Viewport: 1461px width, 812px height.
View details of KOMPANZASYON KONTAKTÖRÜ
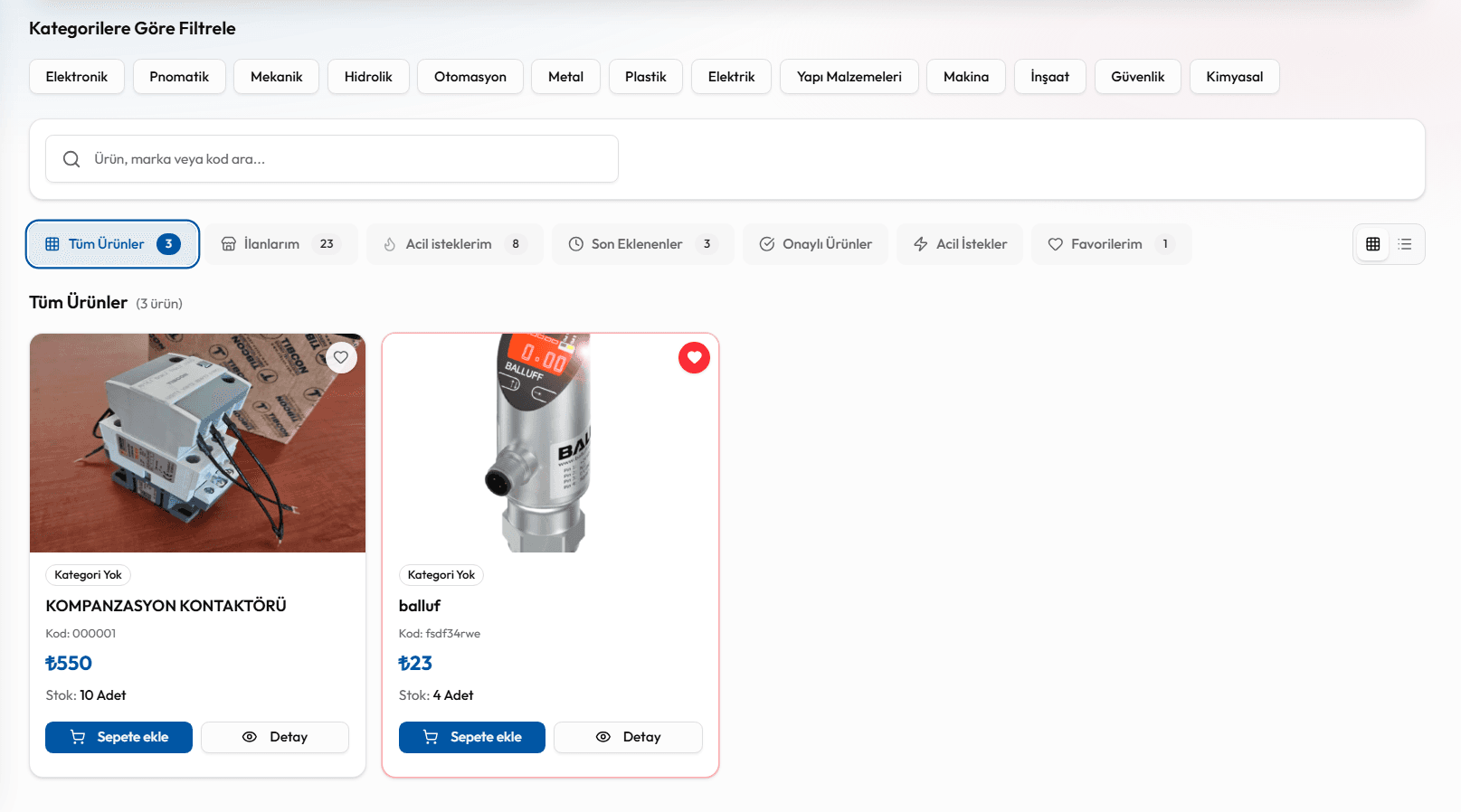[x=275, y=737]
